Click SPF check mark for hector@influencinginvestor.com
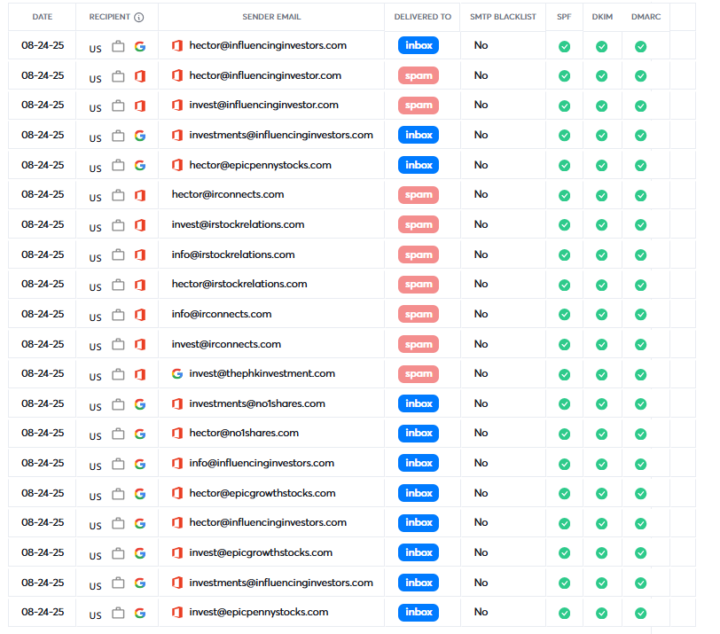The width and height of the screenshot is (720, 634). [564, 76]
